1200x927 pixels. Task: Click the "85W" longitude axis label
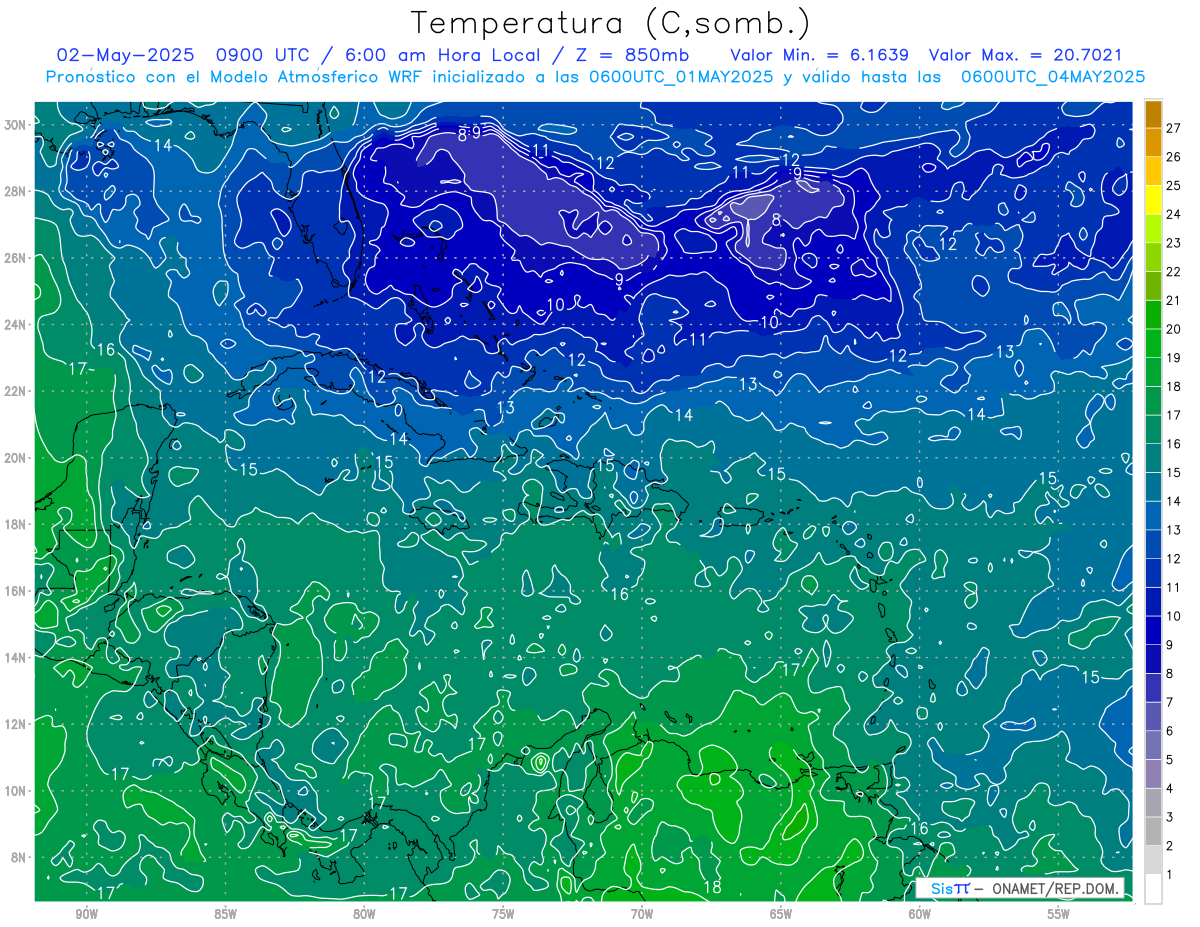(x=225, y=914)
